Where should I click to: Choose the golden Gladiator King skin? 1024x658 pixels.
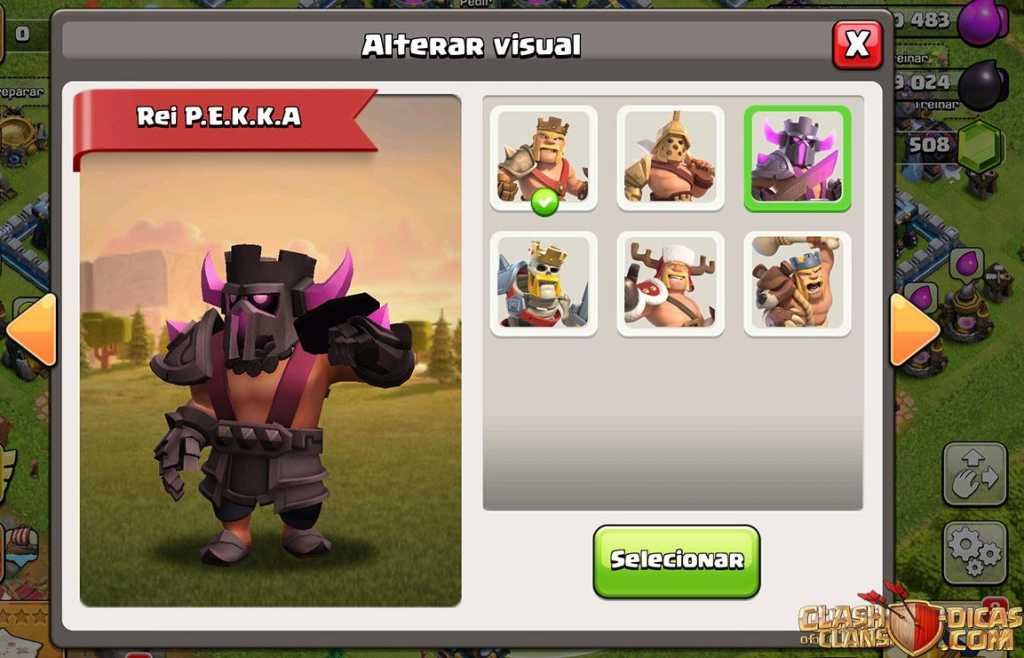(670, 159)
